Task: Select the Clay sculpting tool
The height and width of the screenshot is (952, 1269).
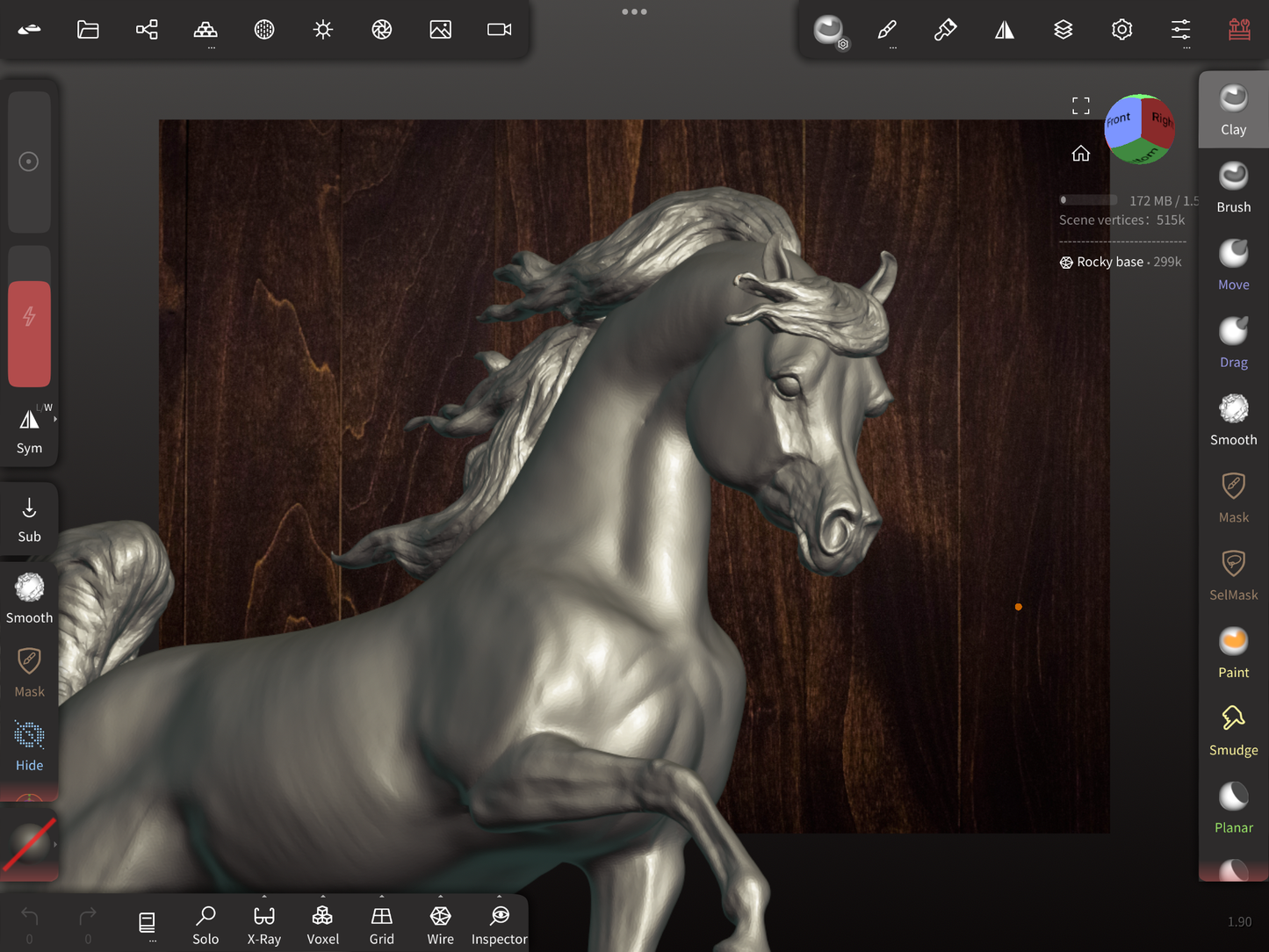Action: [1233, 110]
